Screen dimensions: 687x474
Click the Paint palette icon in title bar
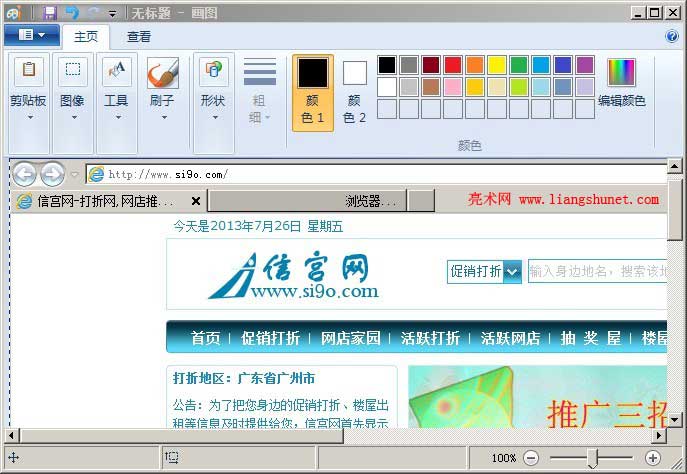(14, 13)
